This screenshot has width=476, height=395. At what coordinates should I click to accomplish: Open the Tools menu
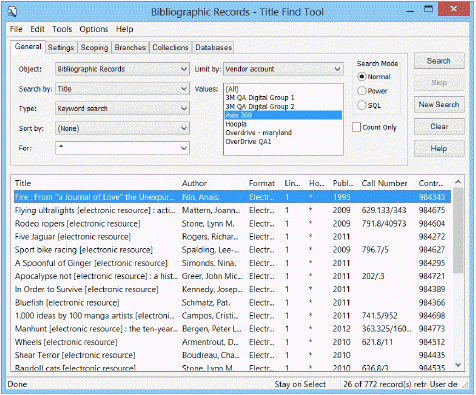pyautogui.click(x=62, y=29)
